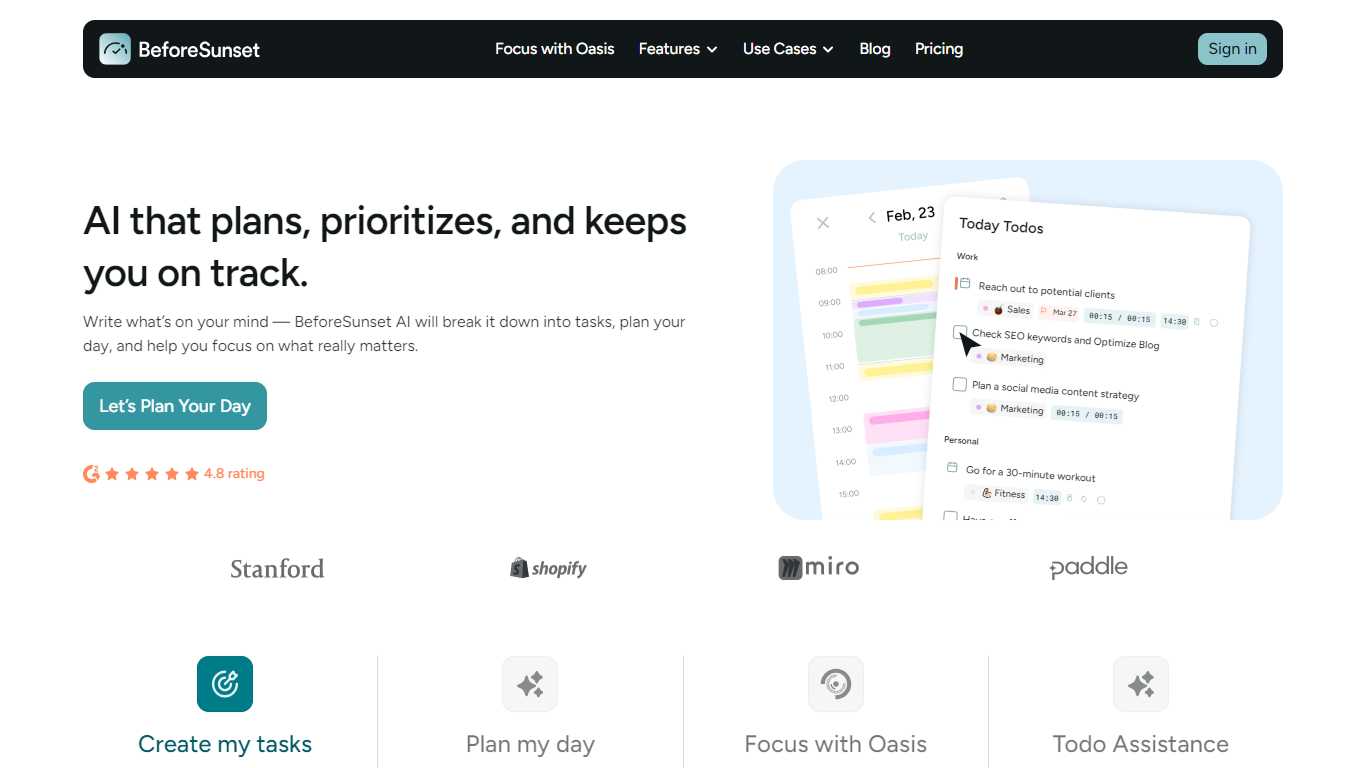The image size is (1366, 768).
Task: Check the Check SEO keywords todo checkbox
Action: [960, 332]
